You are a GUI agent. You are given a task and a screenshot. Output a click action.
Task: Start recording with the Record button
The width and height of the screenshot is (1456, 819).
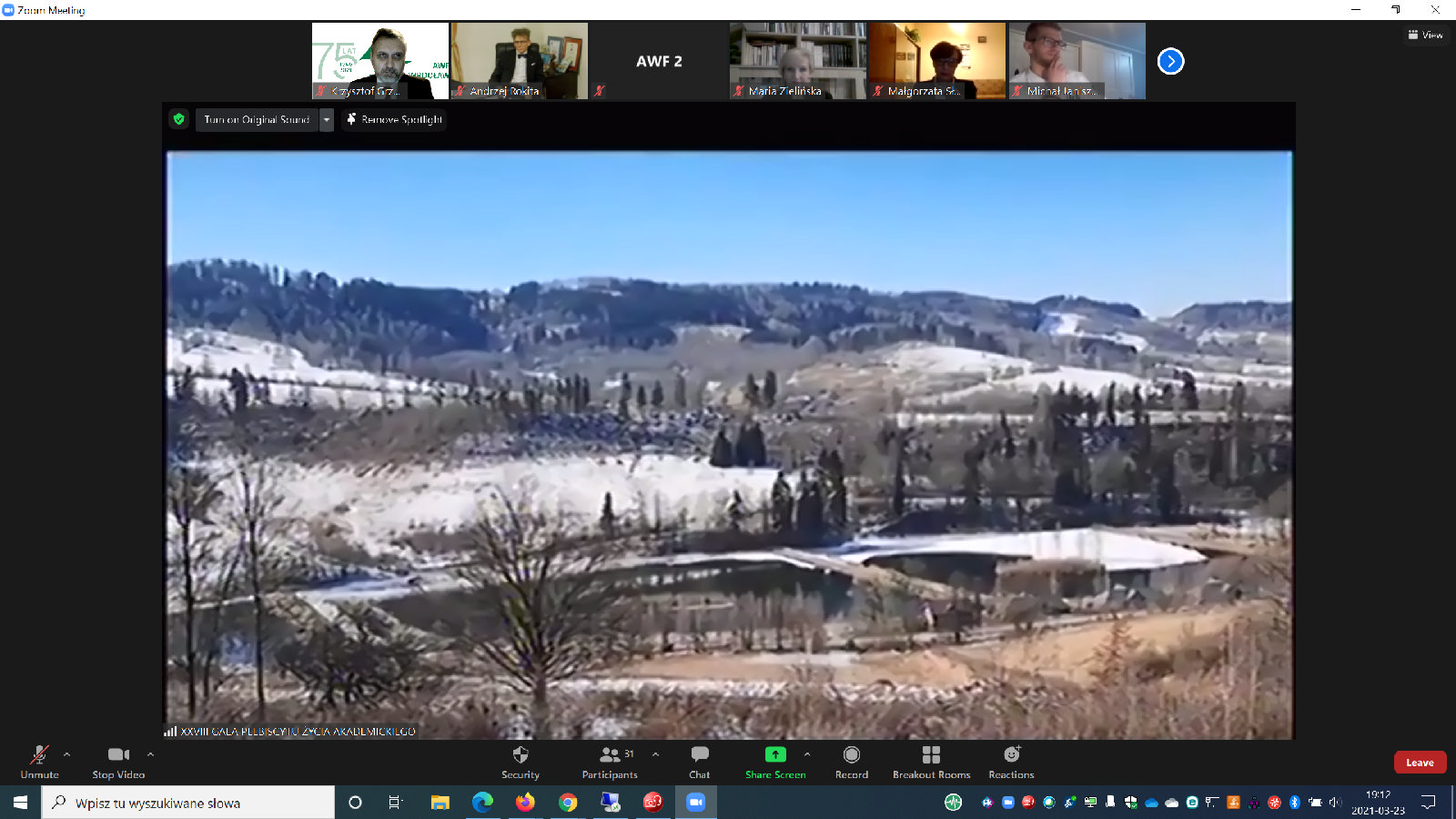[x=852, y=763]
